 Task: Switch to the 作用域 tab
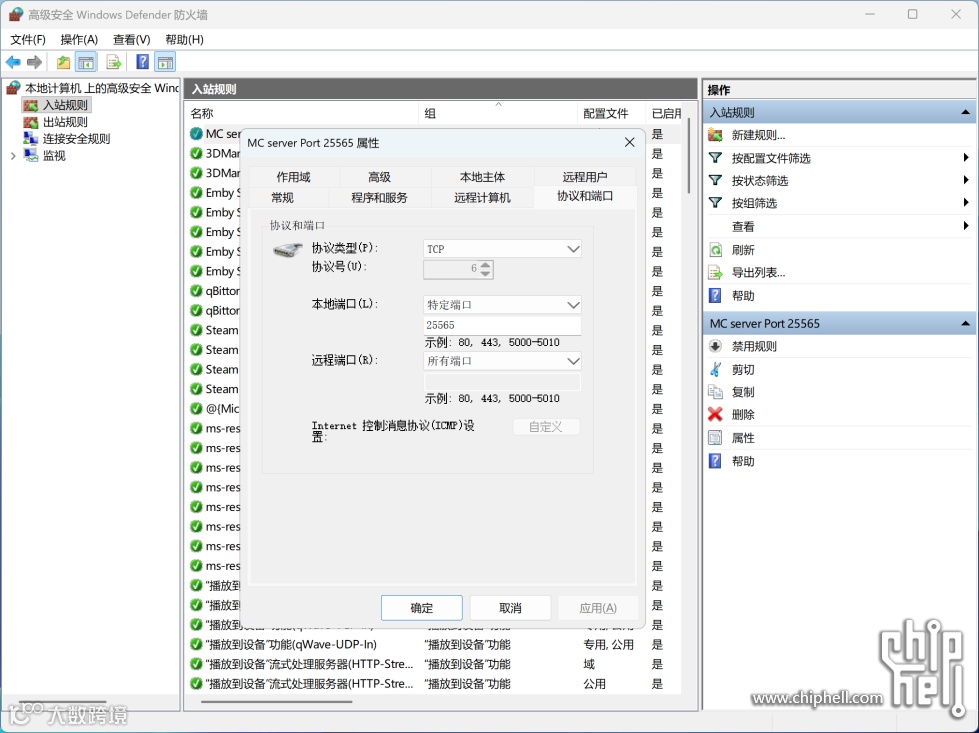pos(293,177)
